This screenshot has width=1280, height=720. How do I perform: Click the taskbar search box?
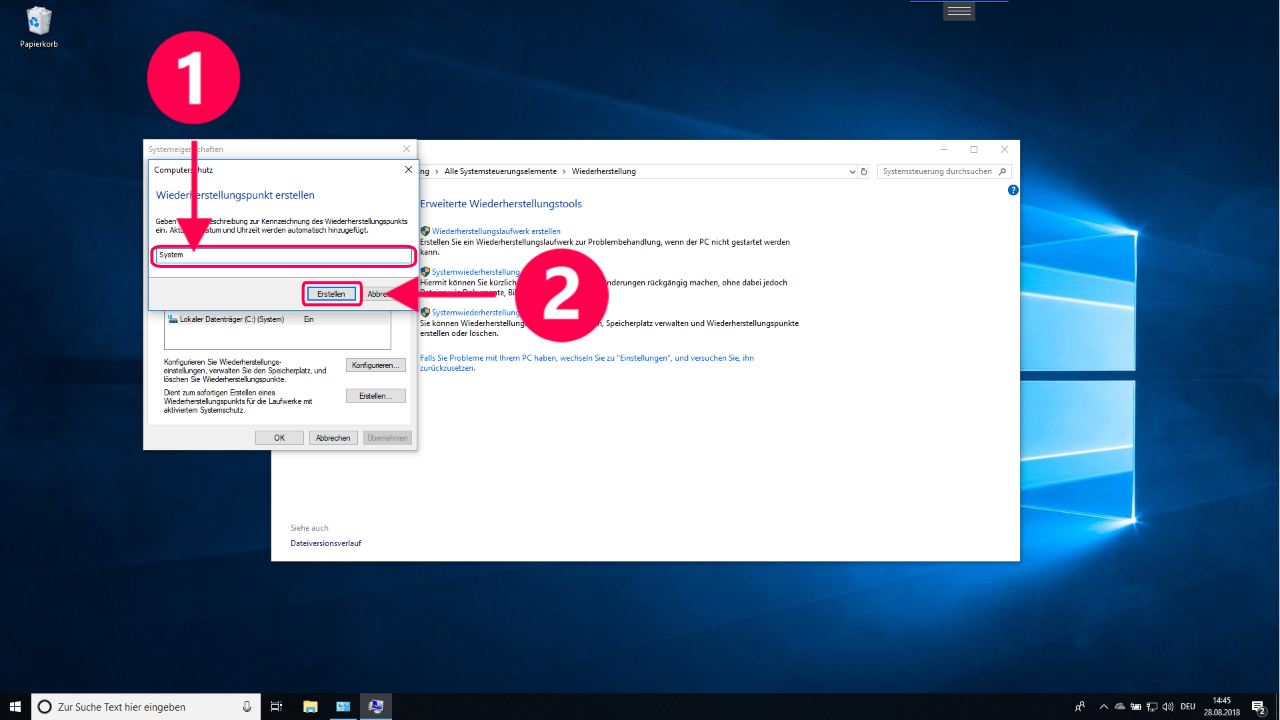coord(145,707)
